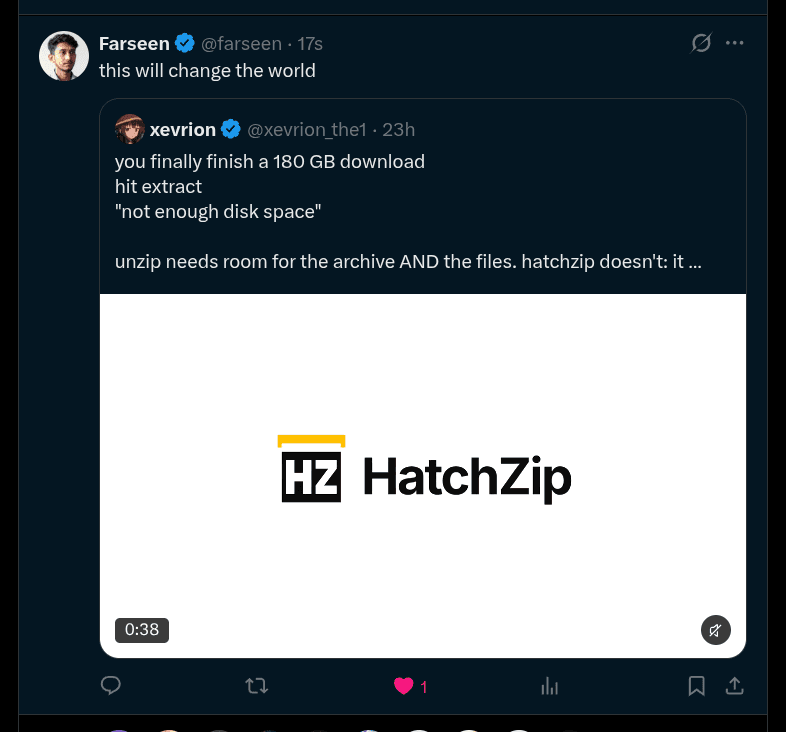Unmute the HatchZip video

[715, 630]
